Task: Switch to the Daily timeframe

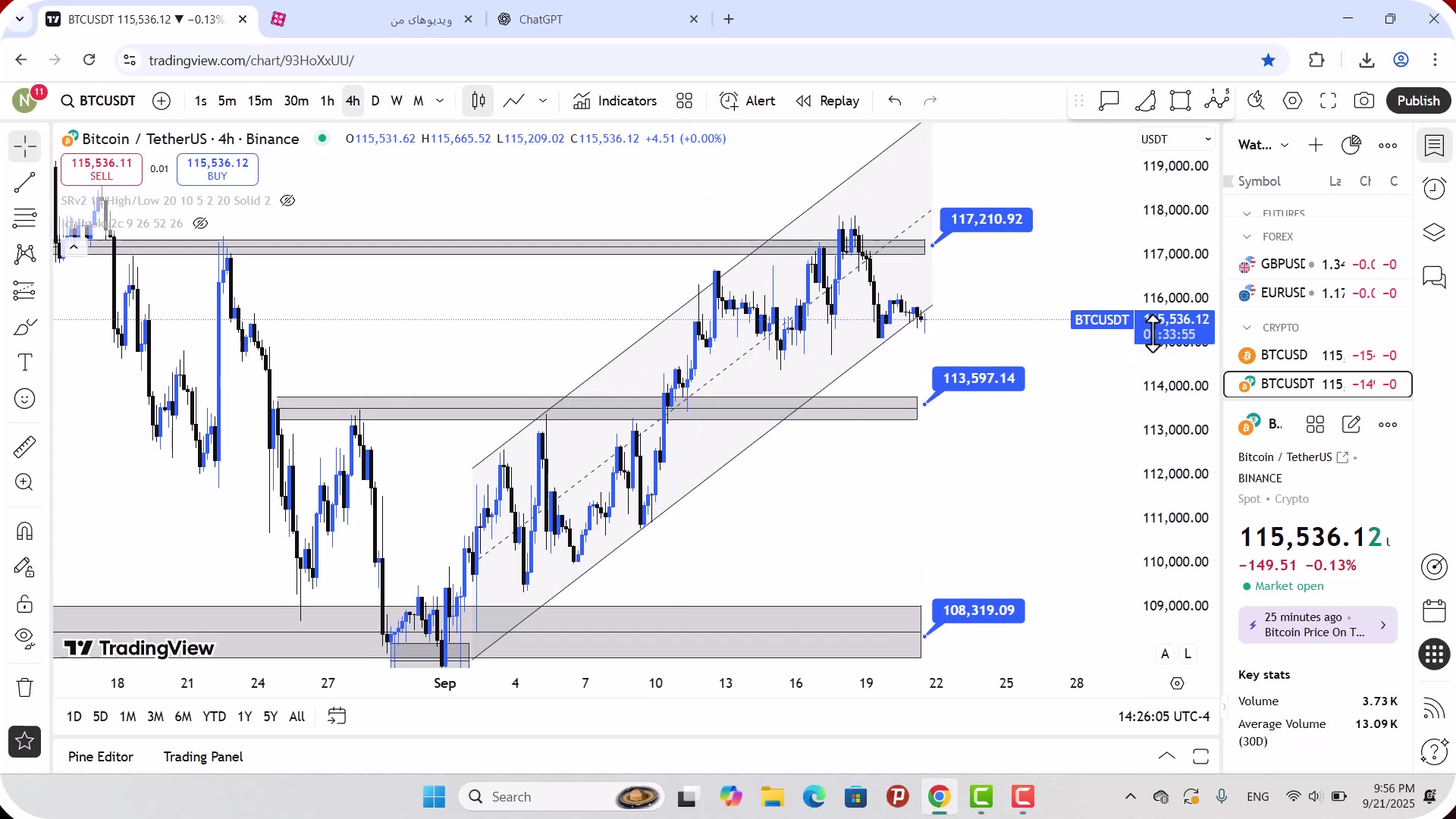Action: (x=375, y=101)
